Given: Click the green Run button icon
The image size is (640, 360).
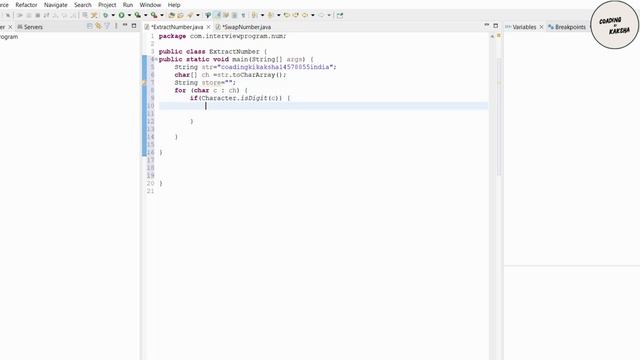Looking at the screenshot, I should coord(121,15).
